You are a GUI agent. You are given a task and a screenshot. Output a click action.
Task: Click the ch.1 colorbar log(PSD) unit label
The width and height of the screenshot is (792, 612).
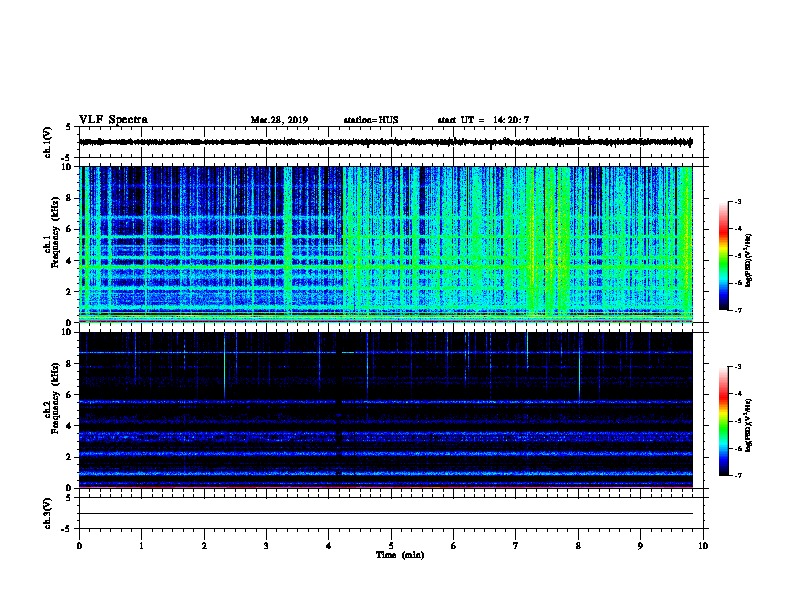click(x=749, y=260)
